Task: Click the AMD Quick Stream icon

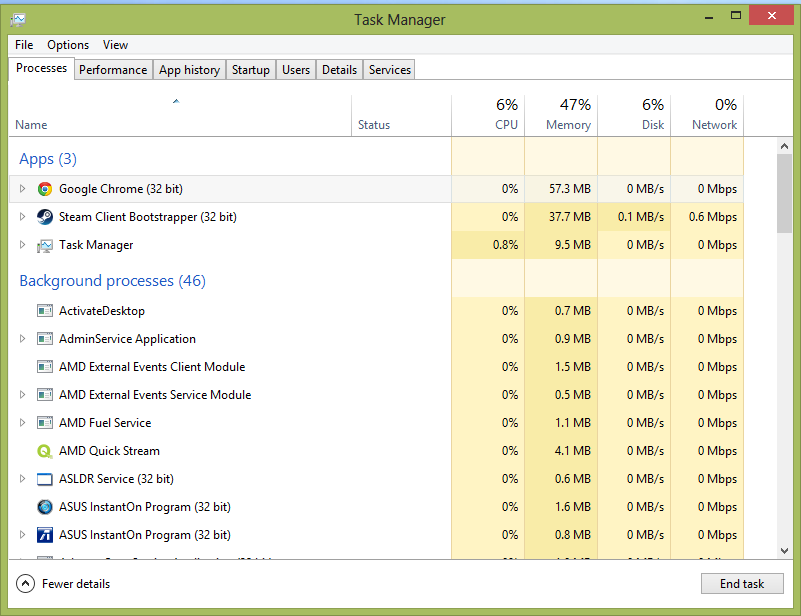Action: [x=44, y=451]
